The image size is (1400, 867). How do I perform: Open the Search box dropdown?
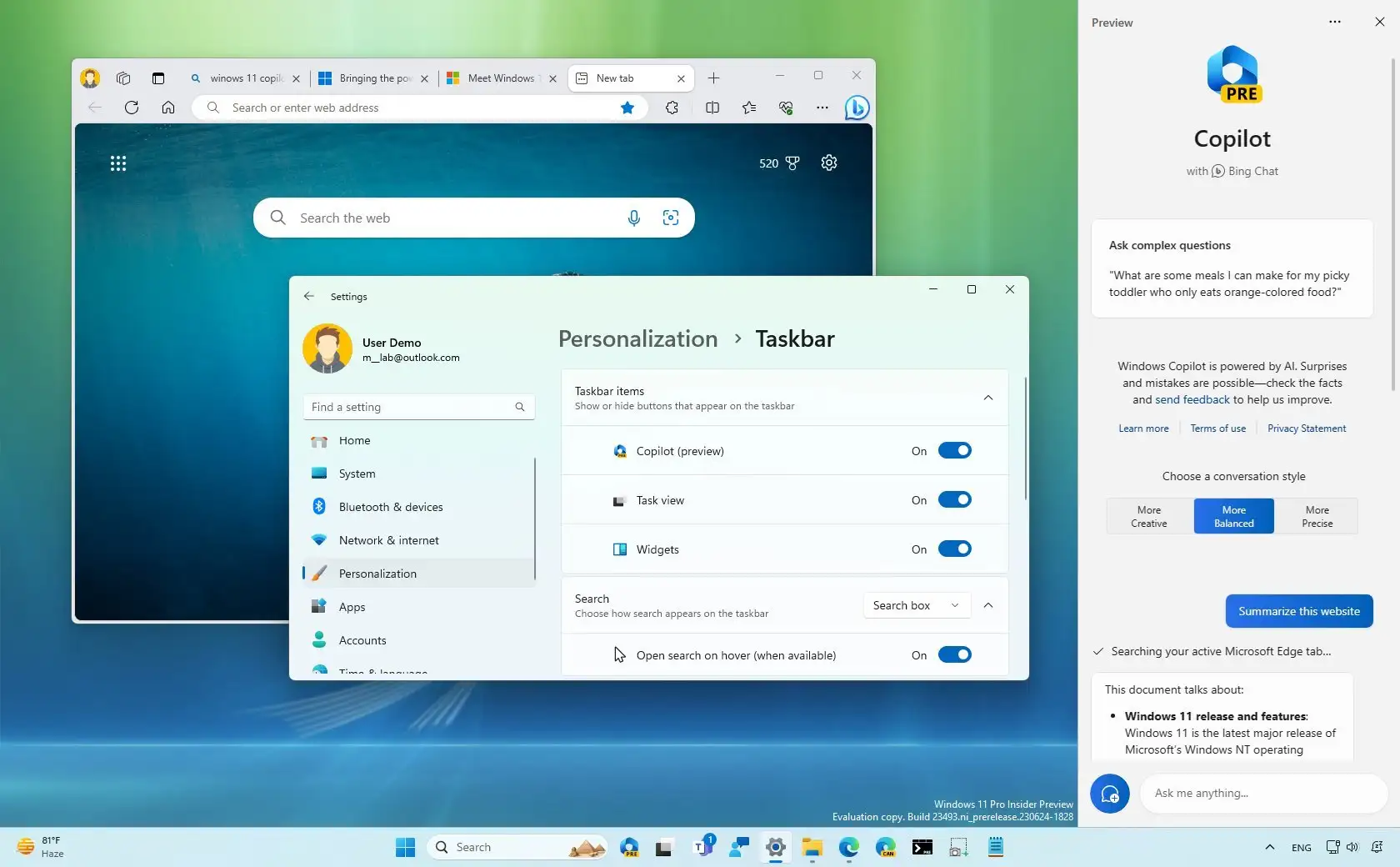click(x=915, y=605)
